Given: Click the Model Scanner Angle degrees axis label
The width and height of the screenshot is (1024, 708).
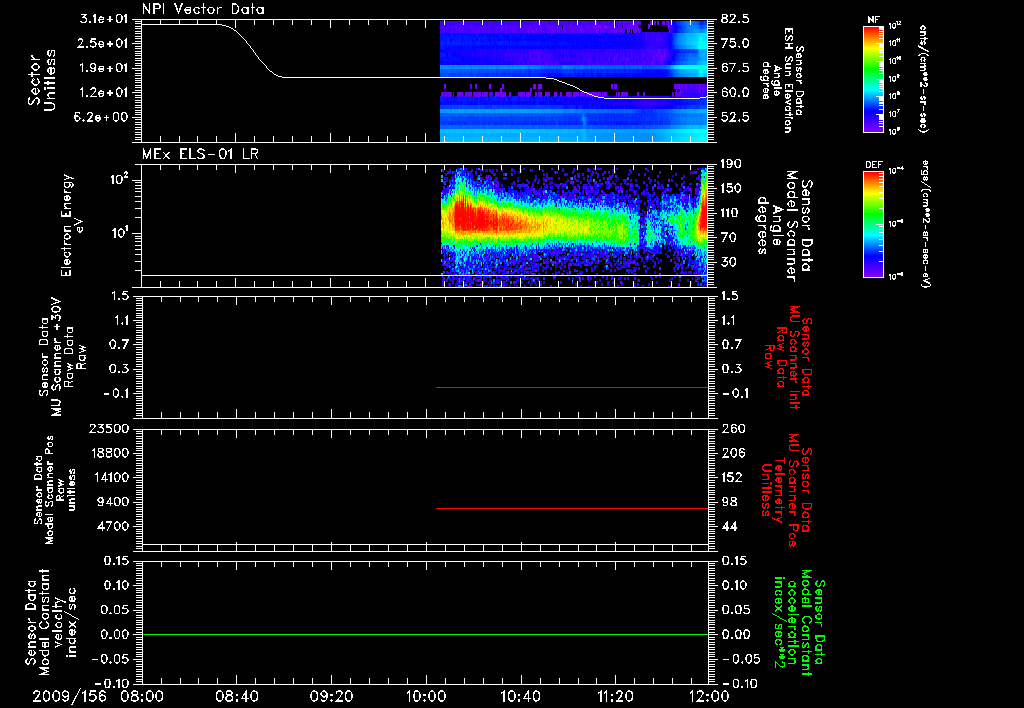Looking at the screenshot, I should (x=784, y=226).
